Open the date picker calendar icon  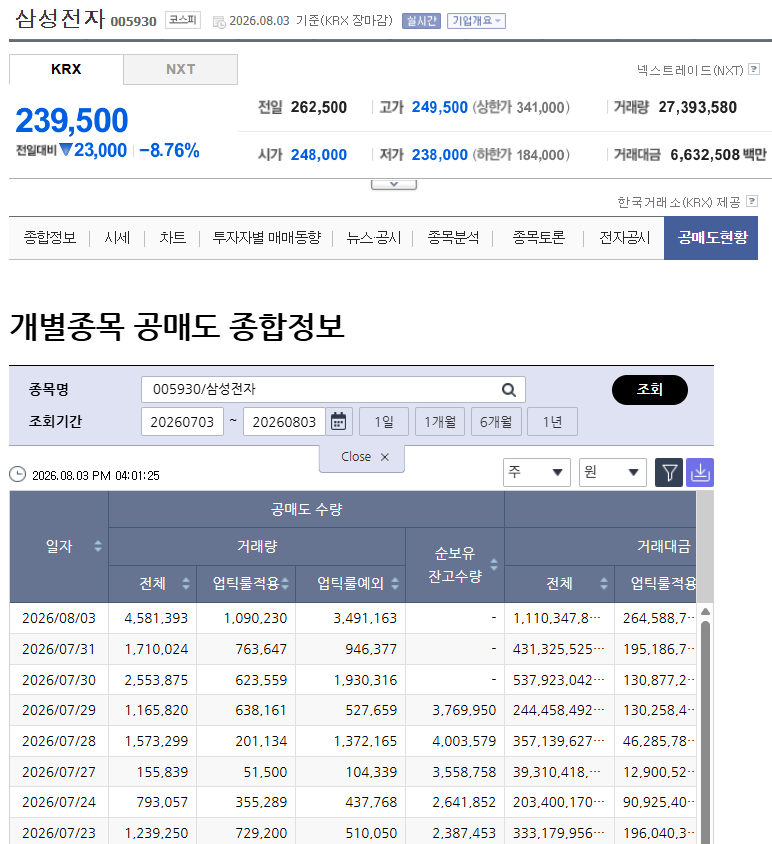point(338,421)
